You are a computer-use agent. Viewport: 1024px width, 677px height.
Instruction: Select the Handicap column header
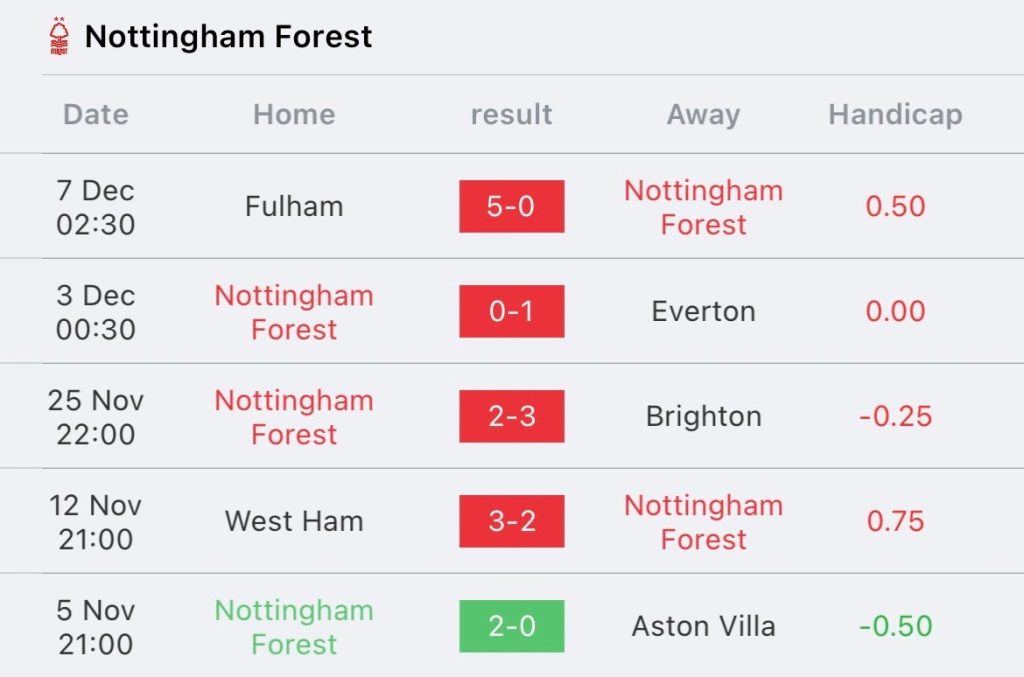tap(895, 114)
